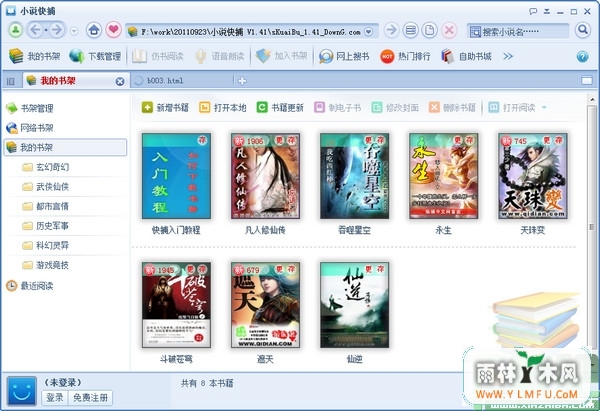Select the 天珠变 book cover
The width and height of the screenshot is (600, 411).
pos(533,176)
